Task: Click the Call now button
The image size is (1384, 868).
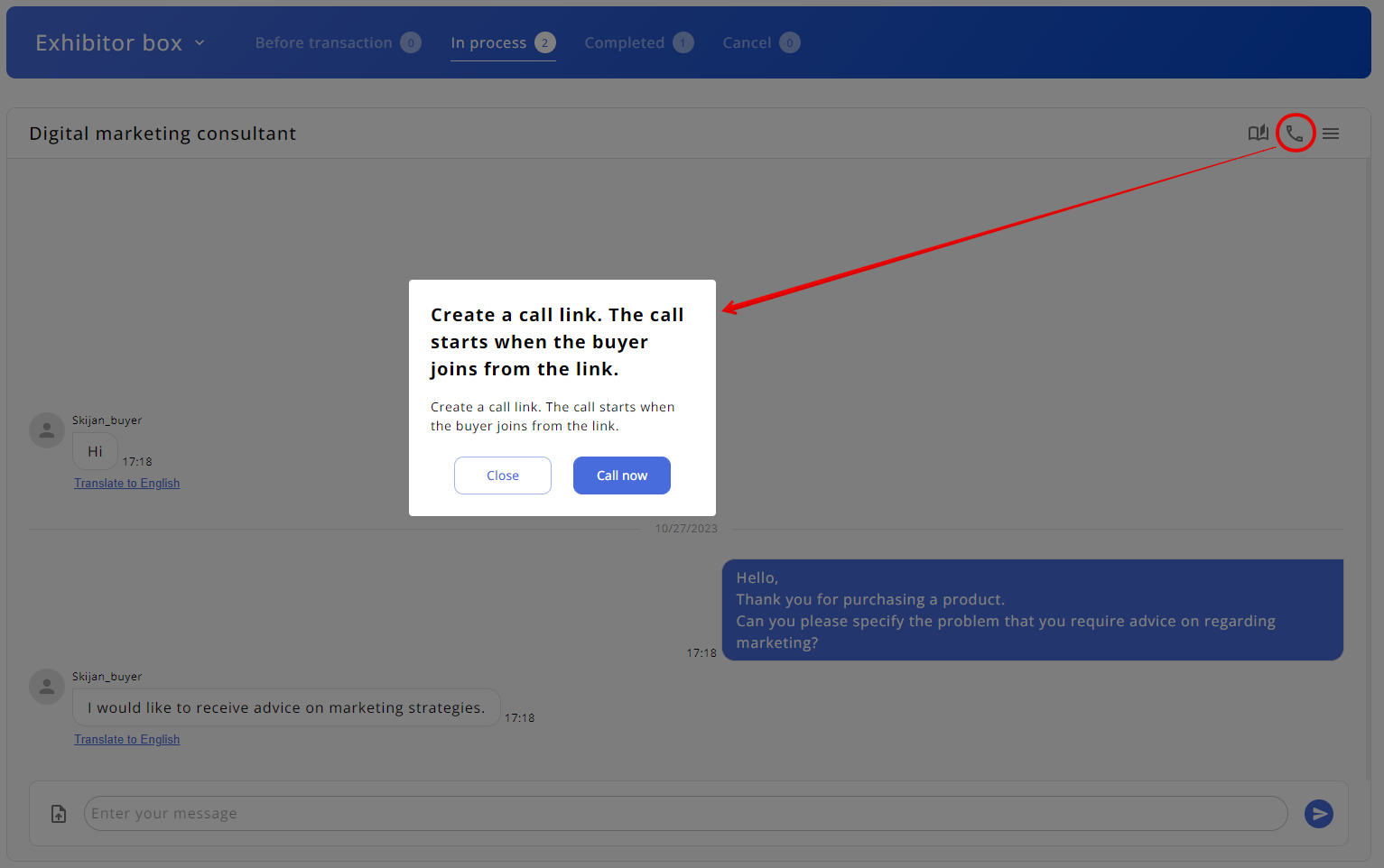Action: [622, 476]
